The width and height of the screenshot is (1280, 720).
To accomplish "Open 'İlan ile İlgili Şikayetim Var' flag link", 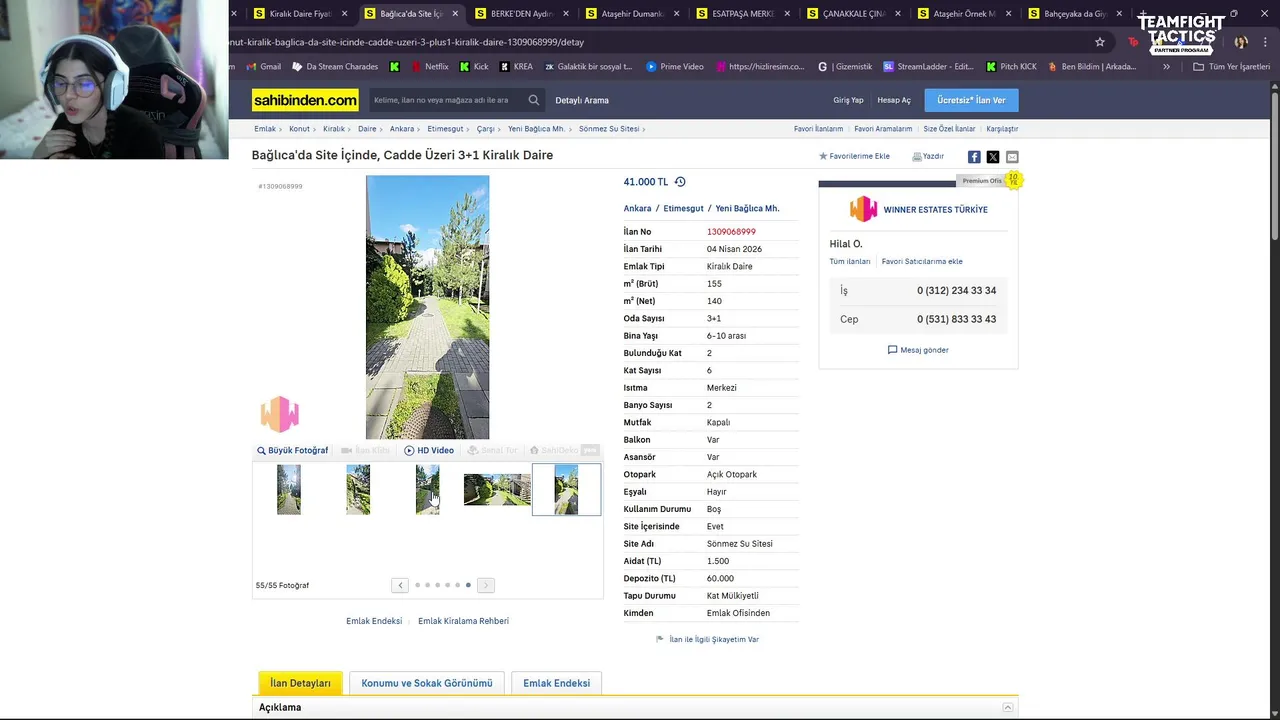I will 707,639.
